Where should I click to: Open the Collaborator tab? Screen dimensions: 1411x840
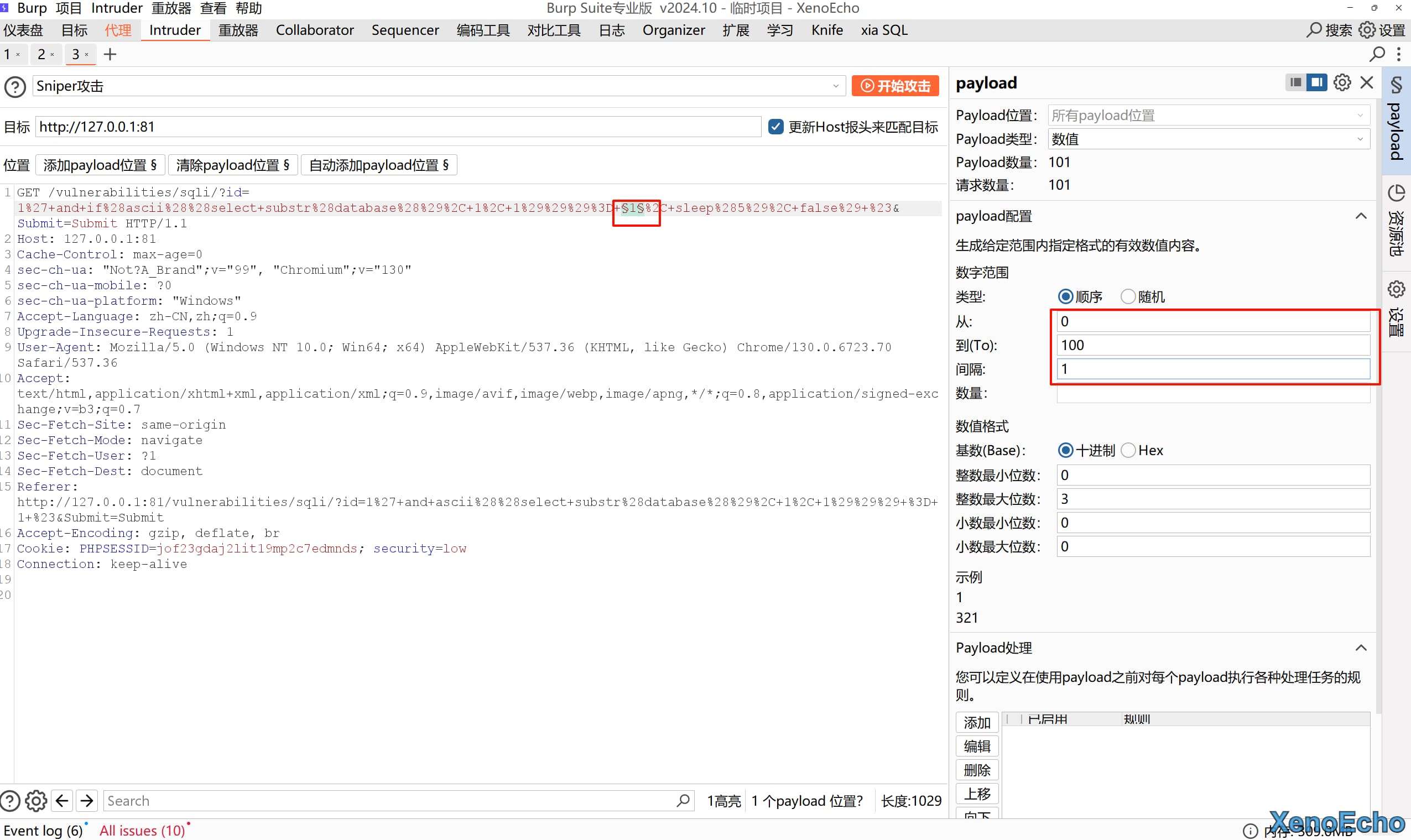tap(315, 30)
